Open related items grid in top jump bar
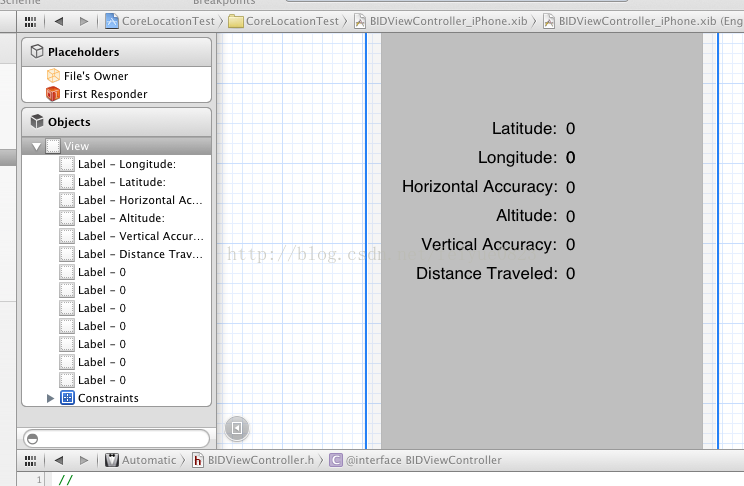 point(30,21)
